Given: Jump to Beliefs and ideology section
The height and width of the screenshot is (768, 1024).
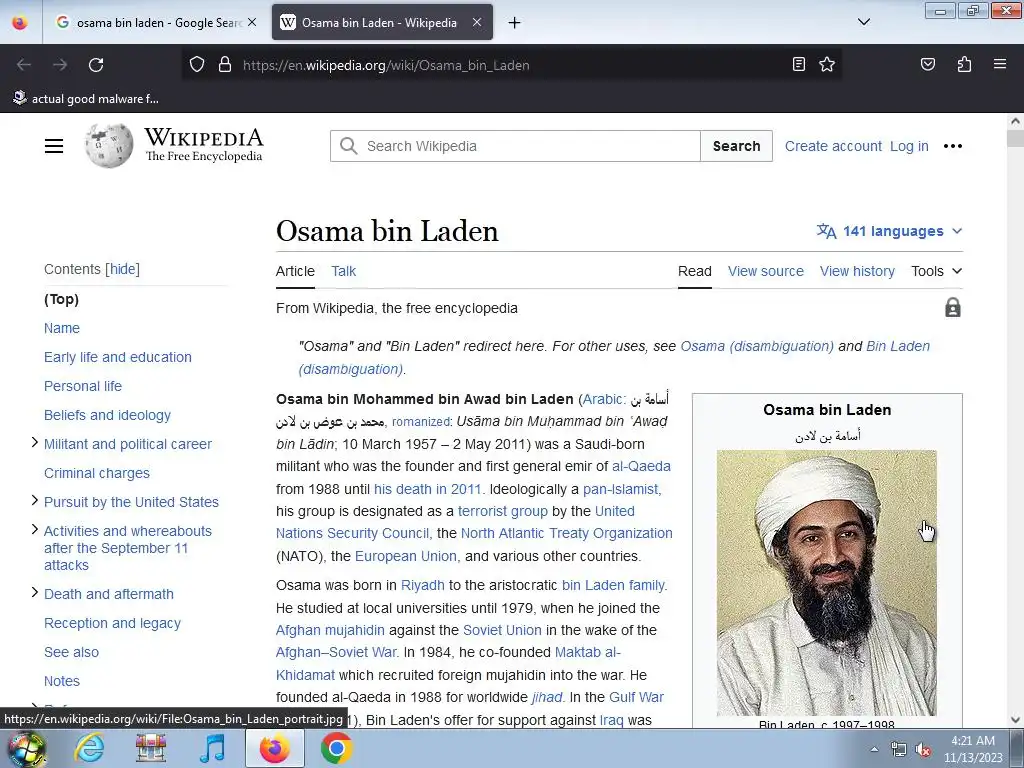Looking at the screenshot, I should point(107,415).
